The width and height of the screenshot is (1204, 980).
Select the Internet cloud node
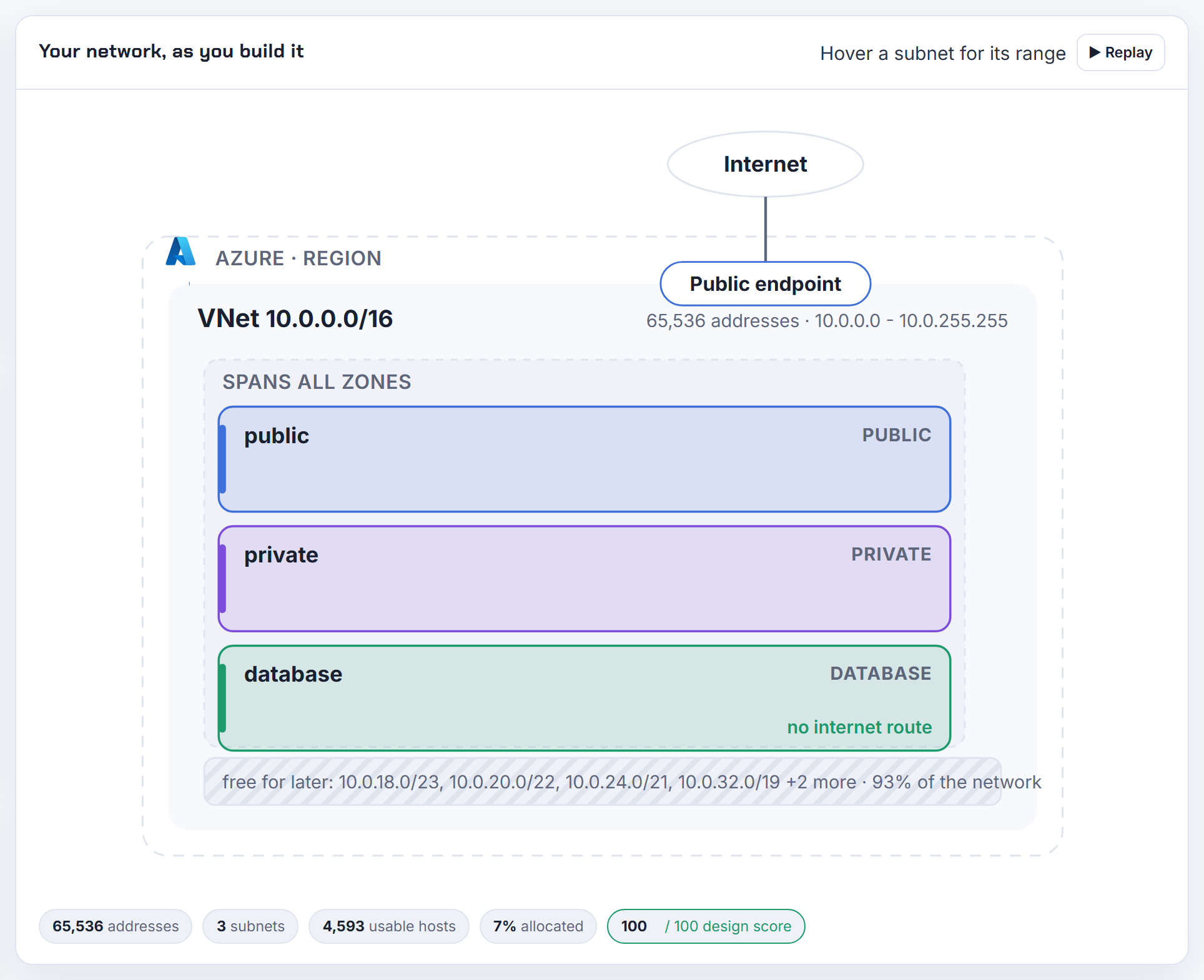765,164
